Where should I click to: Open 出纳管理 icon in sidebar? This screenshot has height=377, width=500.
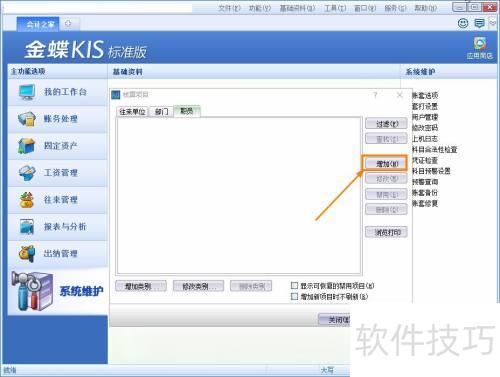pos(27,254)
